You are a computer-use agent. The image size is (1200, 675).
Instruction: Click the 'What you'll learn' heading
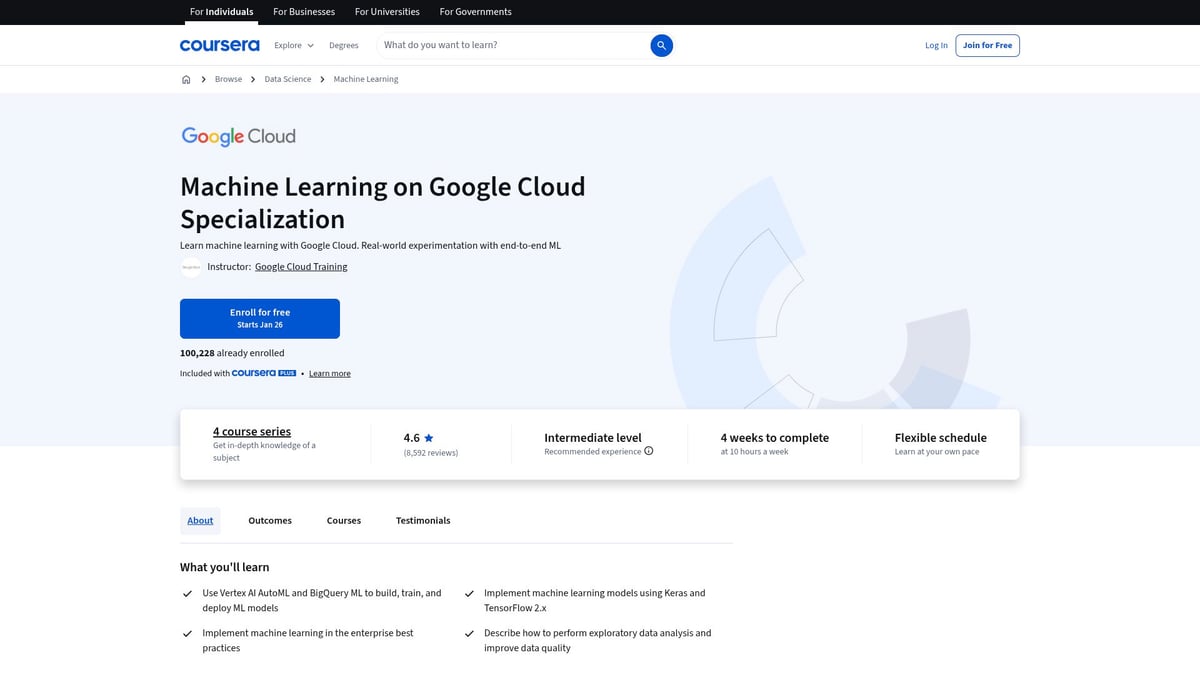[224, 567]
